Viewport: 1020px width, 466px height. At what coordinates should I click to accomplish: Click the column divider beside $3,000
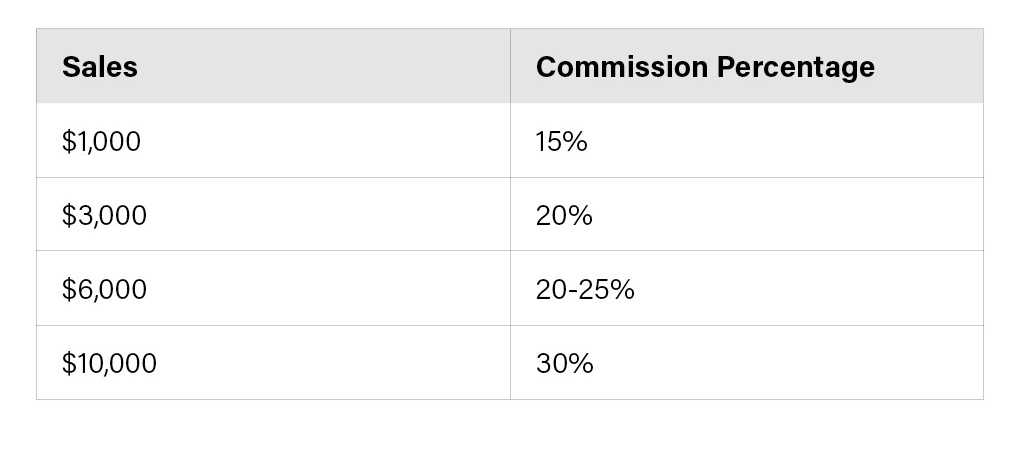tap(510, 215)
